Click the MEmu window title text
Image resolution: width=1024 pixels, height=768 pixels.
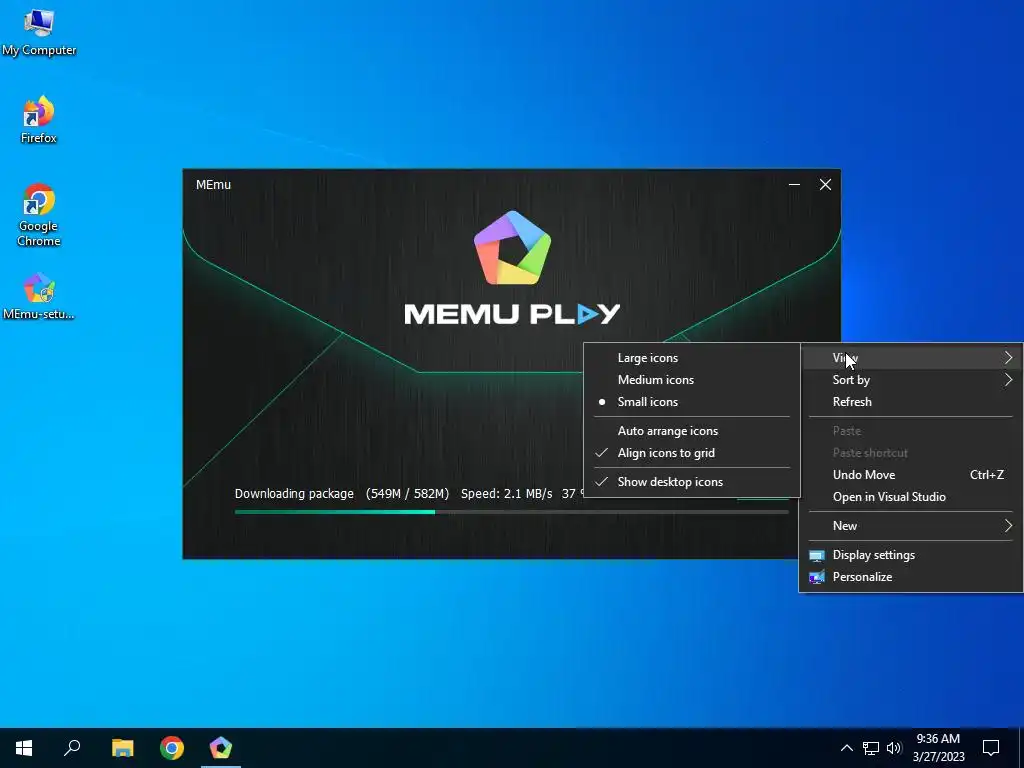214,185
